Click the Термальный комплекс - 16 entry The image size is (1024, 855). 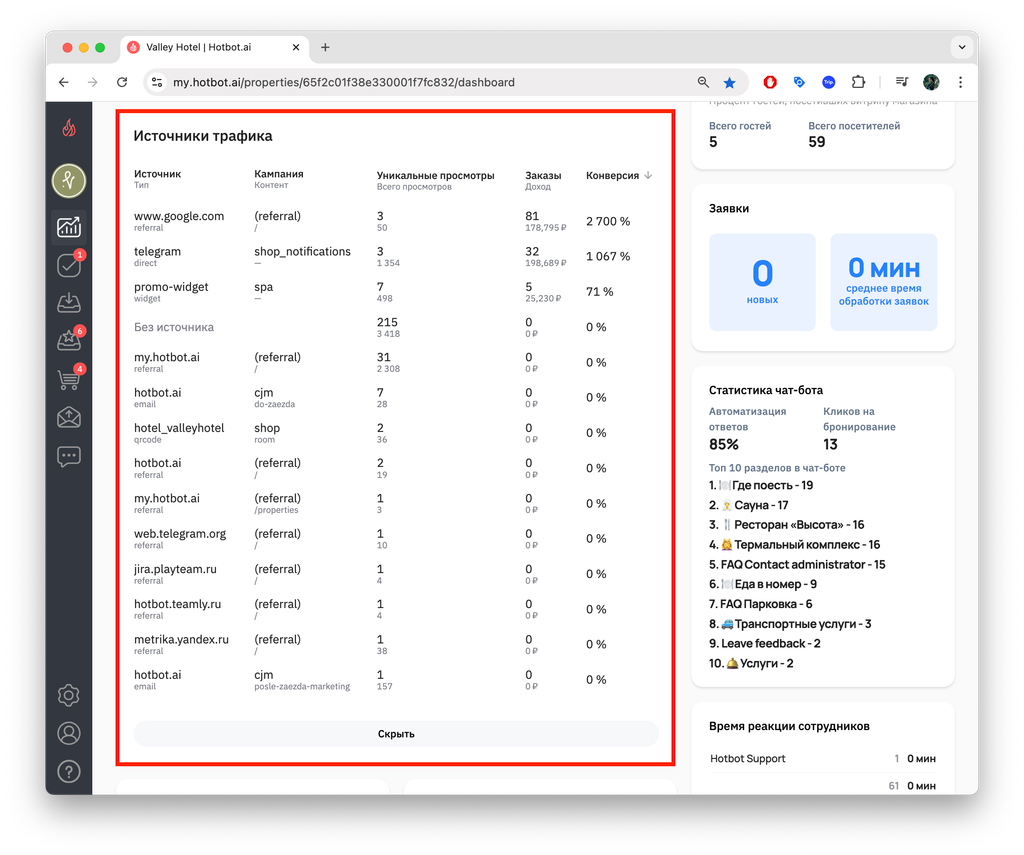coord(795,544)
